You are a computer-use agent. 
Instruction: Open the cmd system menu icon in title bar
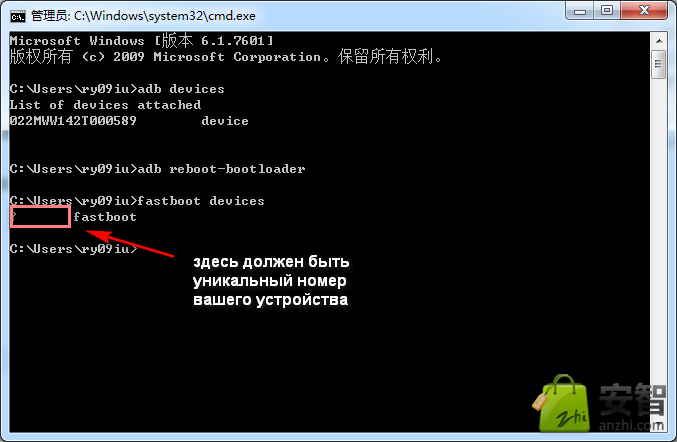(x=17, y=16)
